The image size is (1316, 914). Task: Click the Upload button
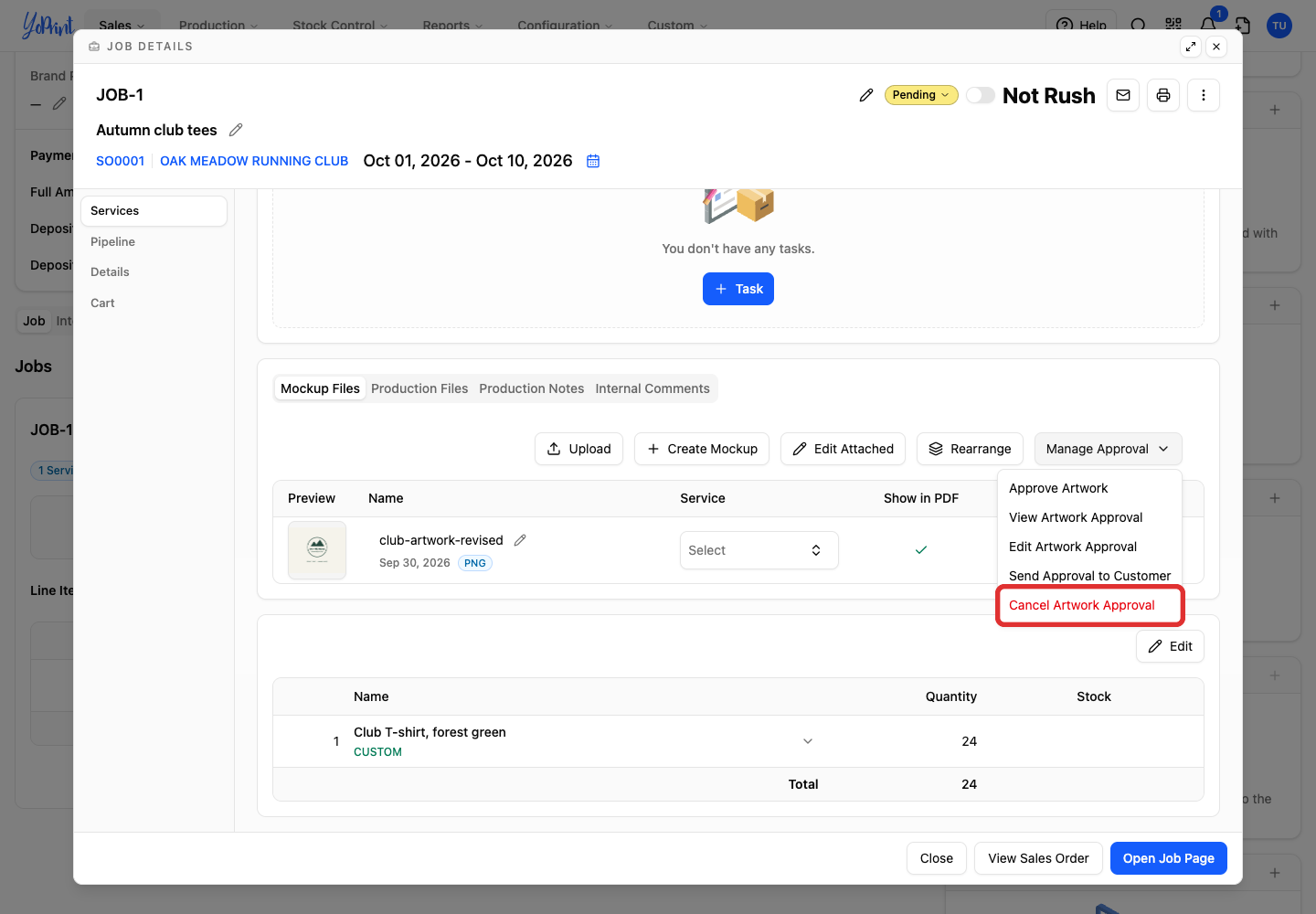coord(578,449)
